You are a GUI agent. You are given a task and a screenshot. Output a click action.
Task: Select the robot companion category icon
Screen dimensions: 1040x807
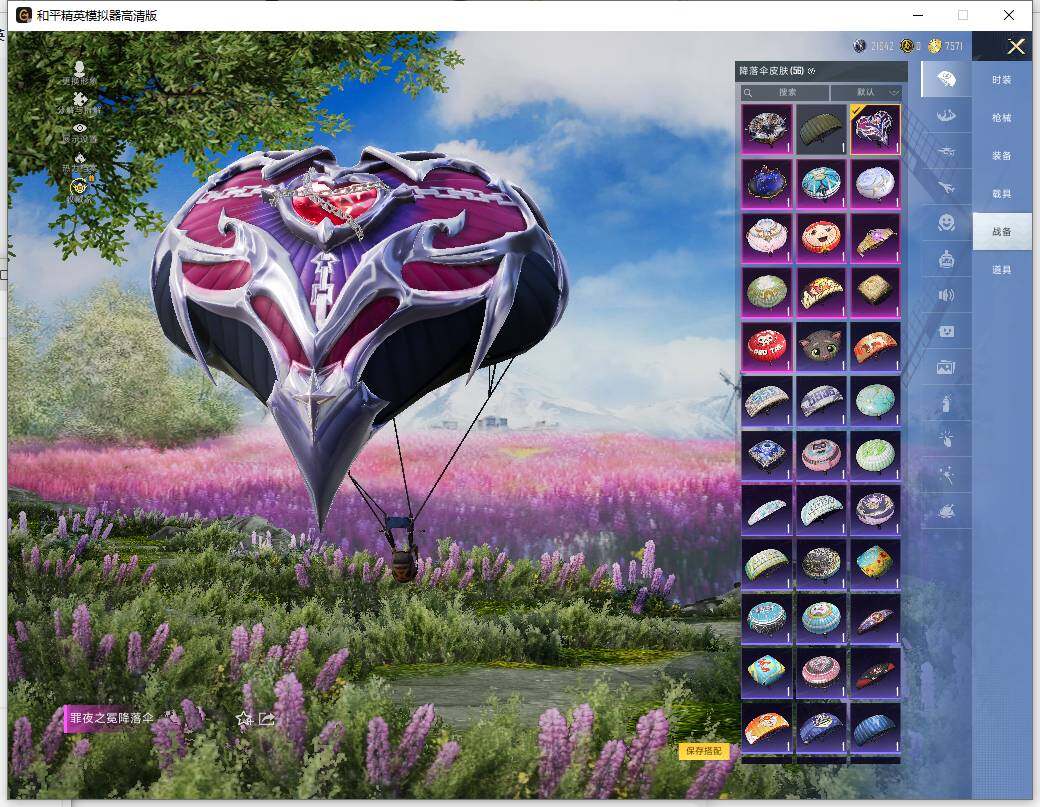[x=946, y=259]
